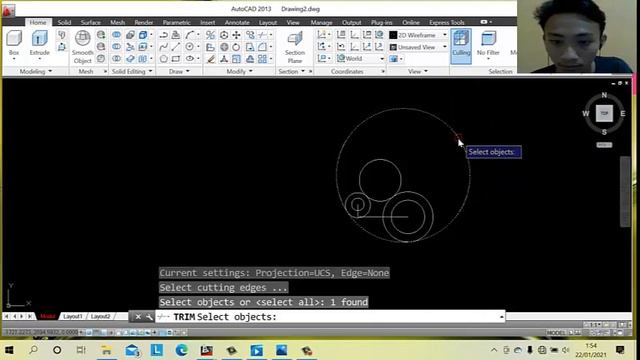
Task: Click the Move tool in Modify
Action: pyautogui.click(x=236, y=35)
